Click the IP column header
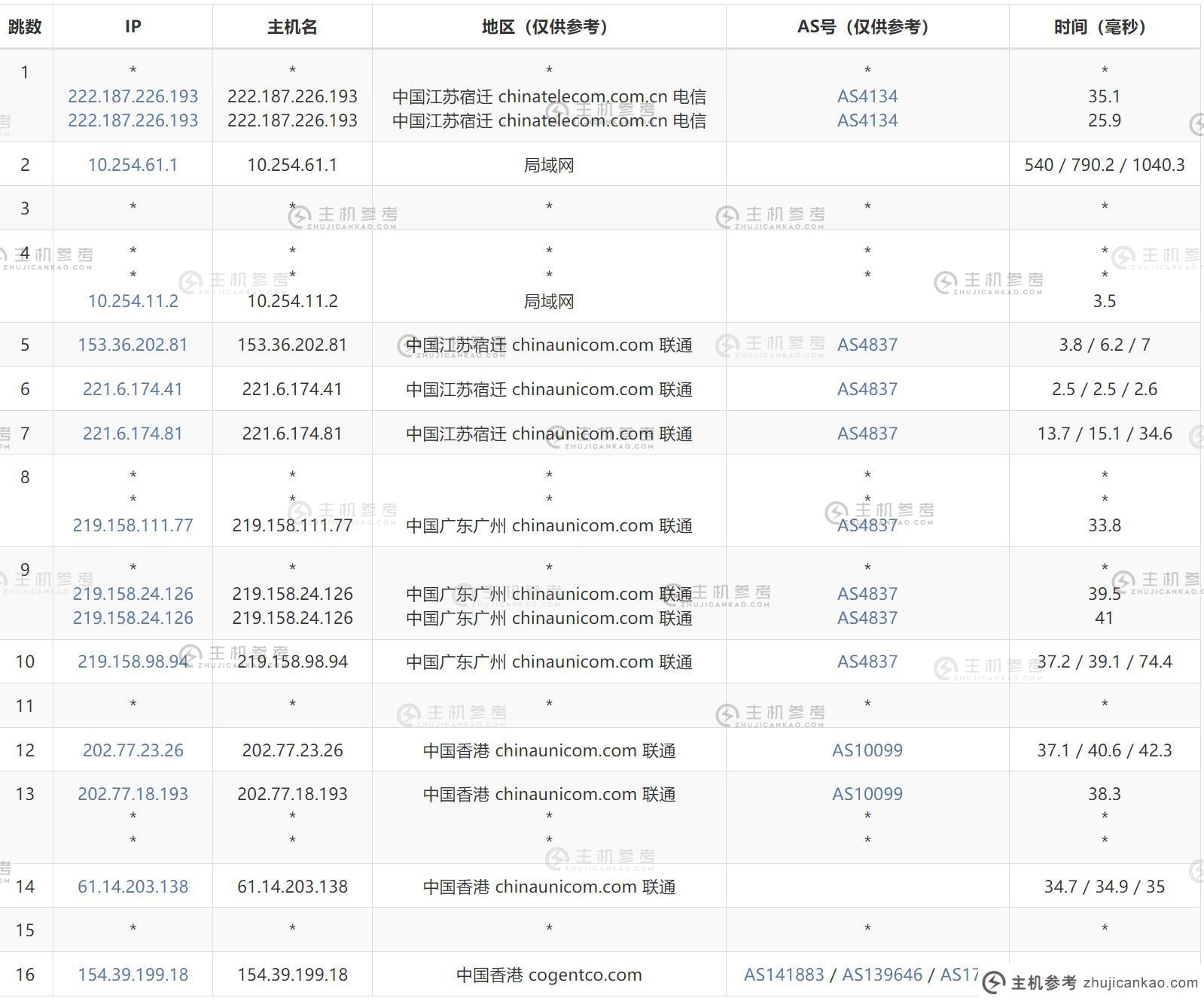Viewport: 1204px width, 1001px height. (x=133, y=27)
